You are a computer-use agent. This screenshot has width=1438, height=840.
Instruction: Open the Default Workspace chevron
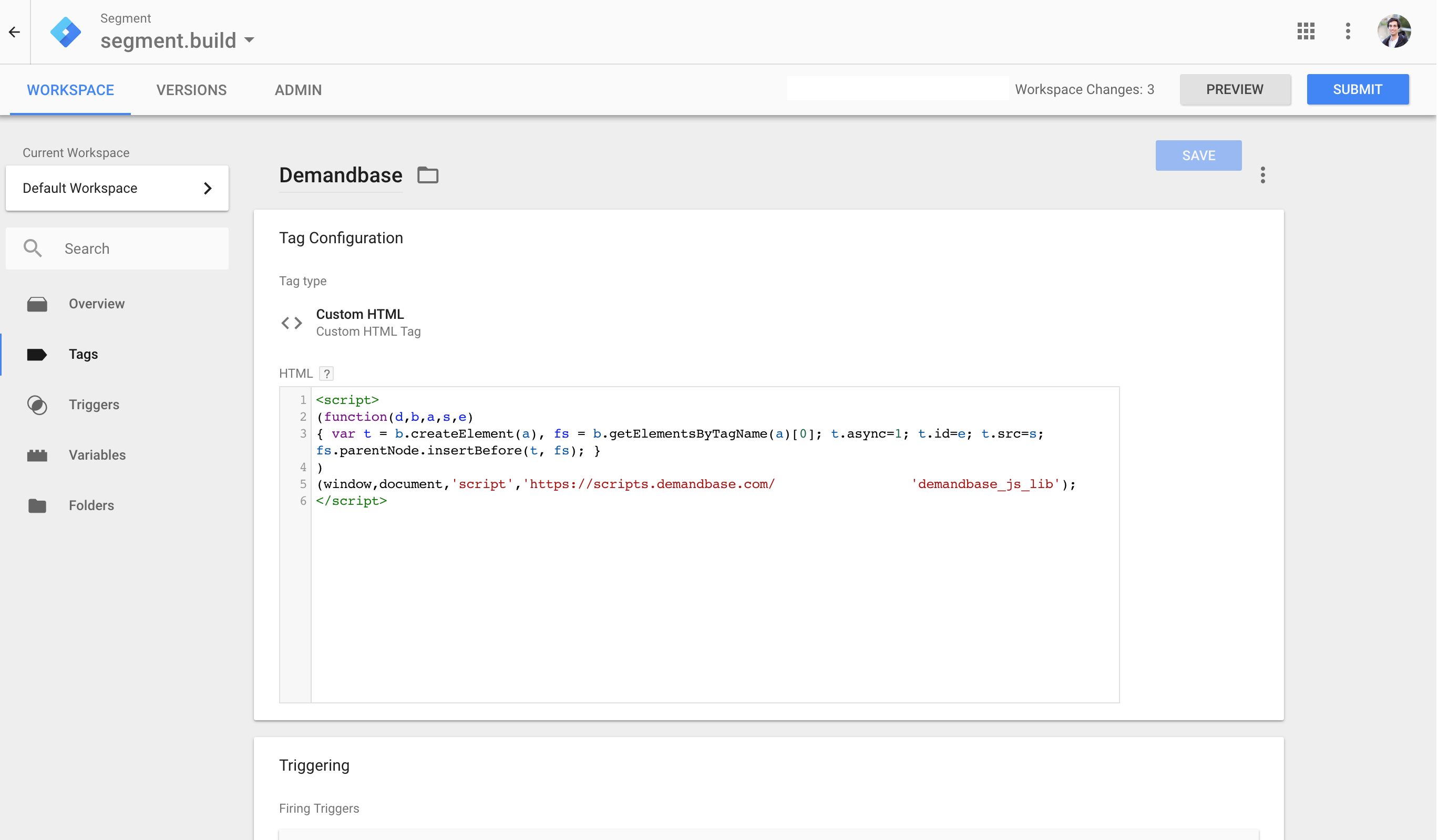coord(208,188)
